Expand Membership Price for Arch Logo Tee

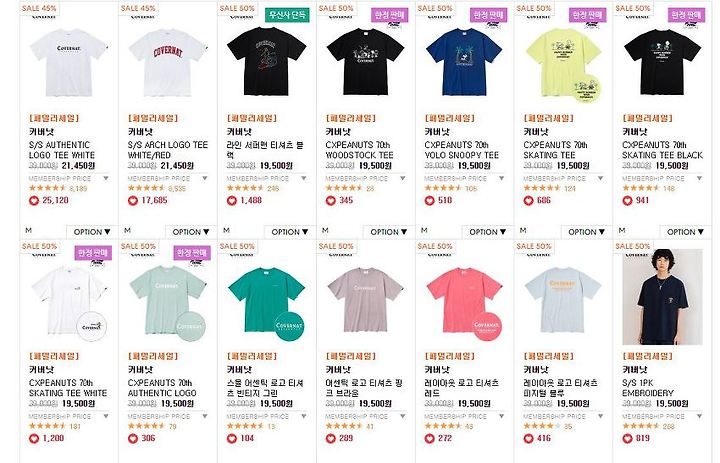(x=205, y=178)
